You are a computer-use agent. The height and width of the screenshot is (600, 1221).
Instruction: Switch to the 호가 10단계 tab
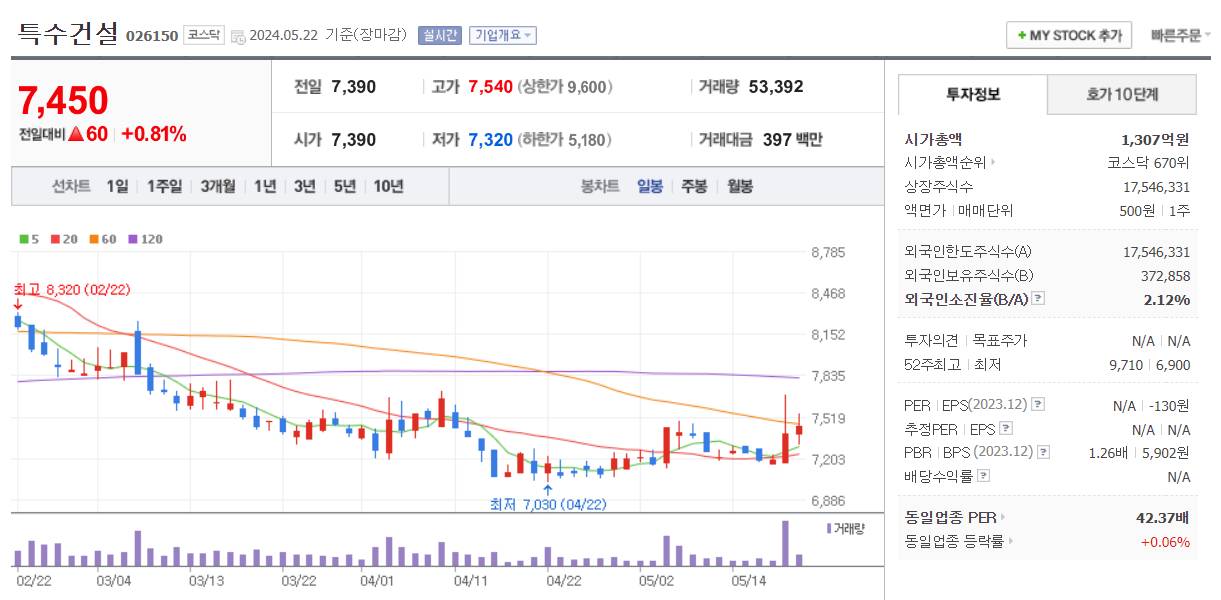click(1122, 94)
